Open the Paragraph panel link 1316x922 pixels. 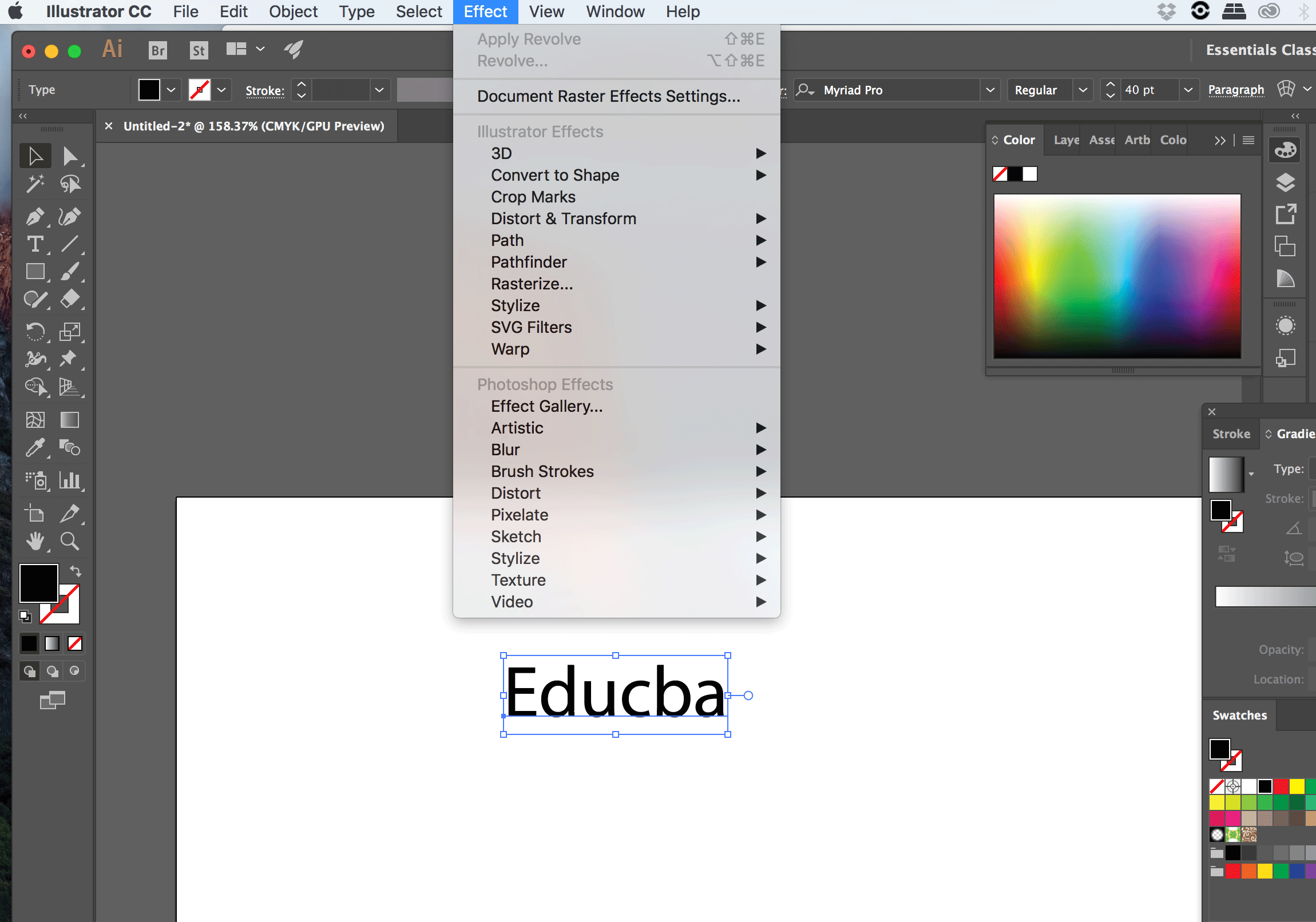[x=1235, y=90]
